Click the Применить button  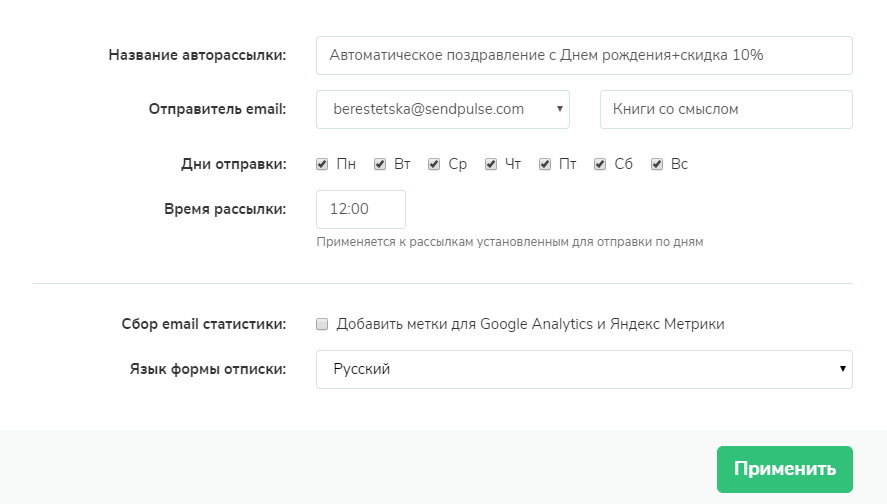click(x=784, y=469)
